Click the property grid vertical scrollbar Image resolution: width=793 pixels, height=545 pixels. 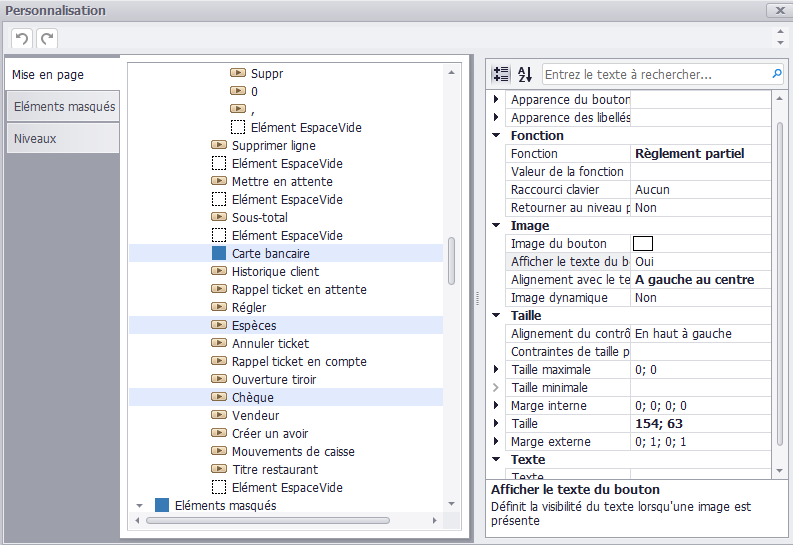[x=779, y=284]
